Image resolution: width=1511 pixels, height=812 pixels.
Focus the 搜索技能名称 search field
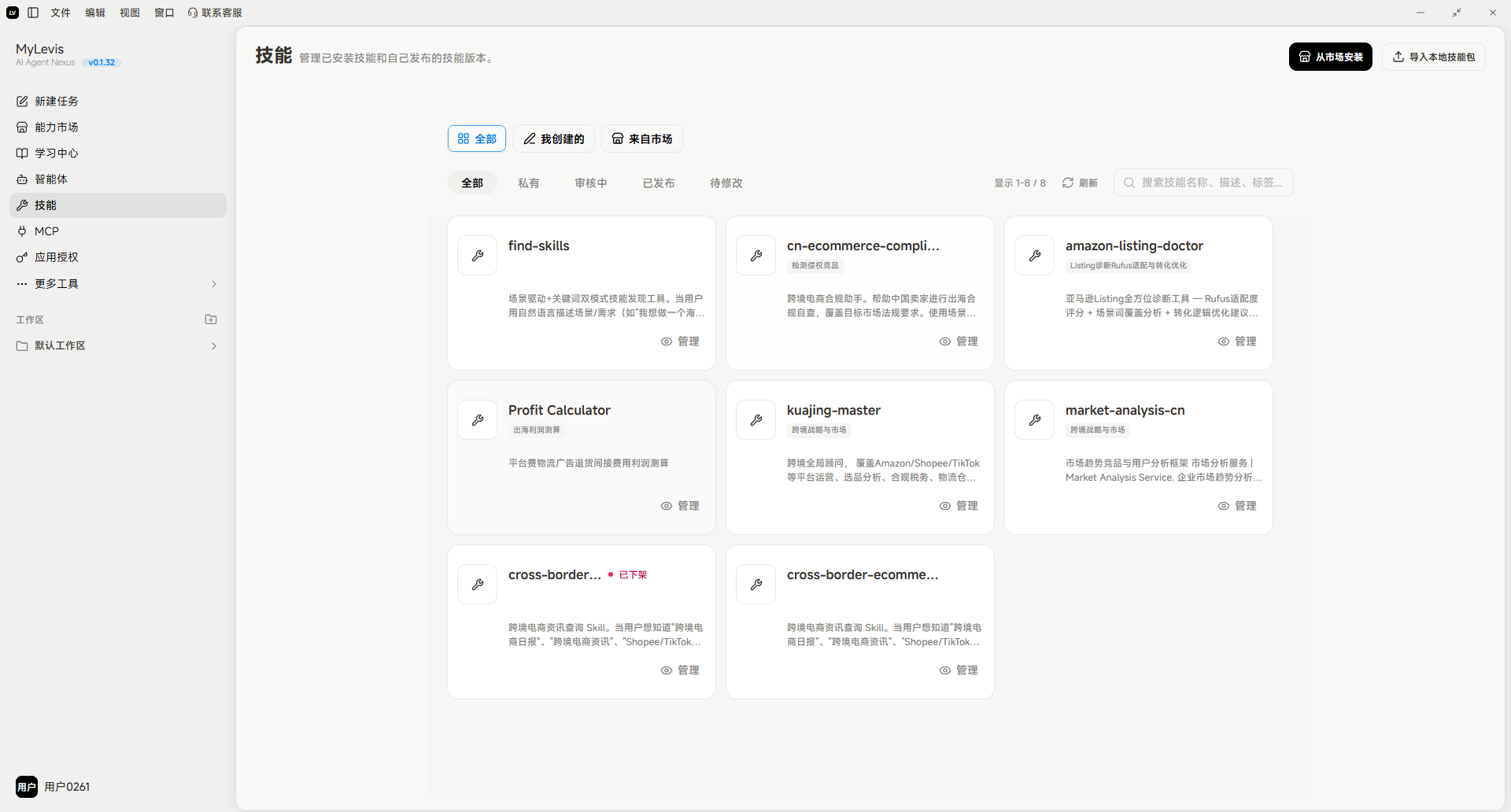[1203, 183]
